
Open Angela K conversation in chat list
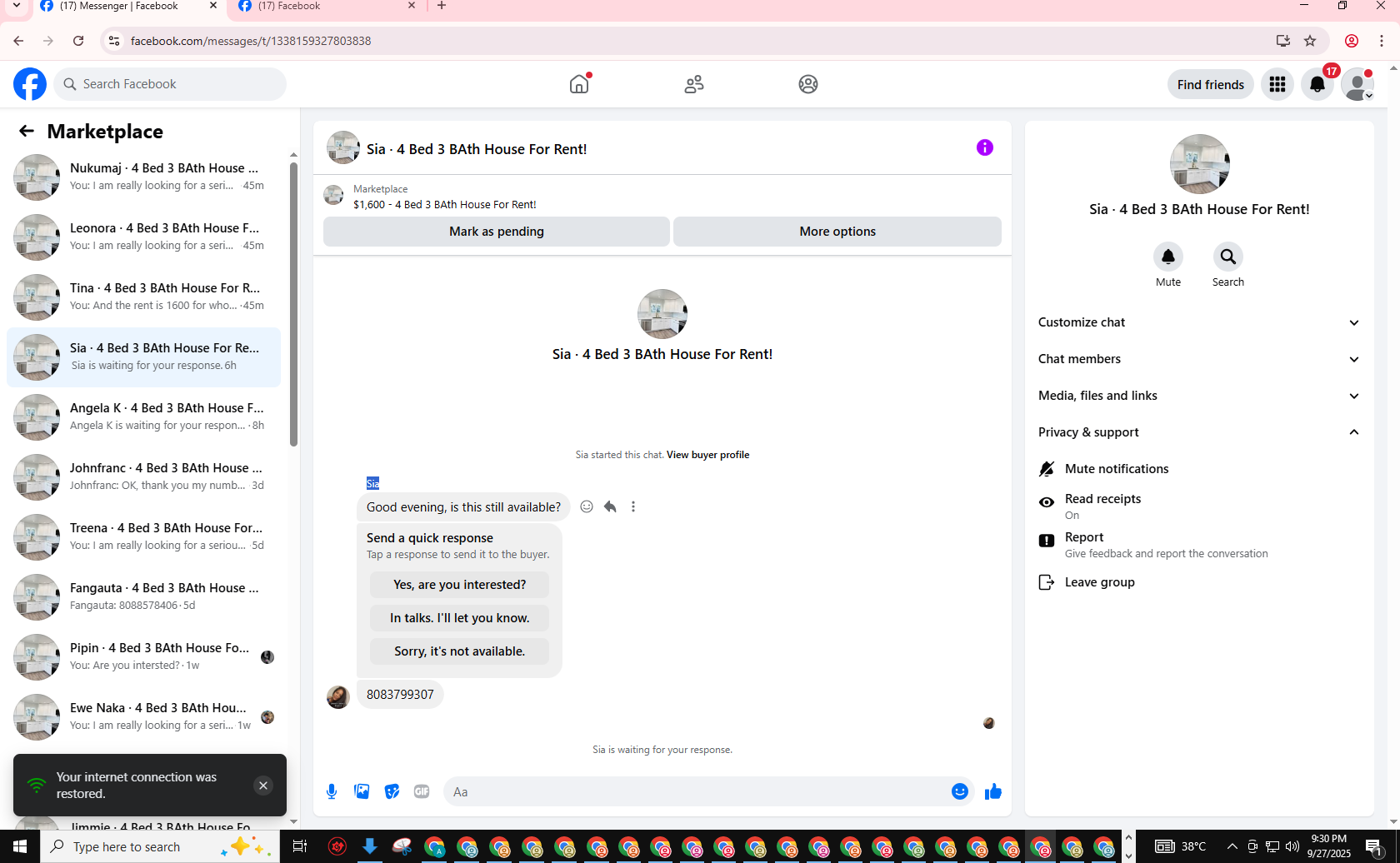point(143,417)
